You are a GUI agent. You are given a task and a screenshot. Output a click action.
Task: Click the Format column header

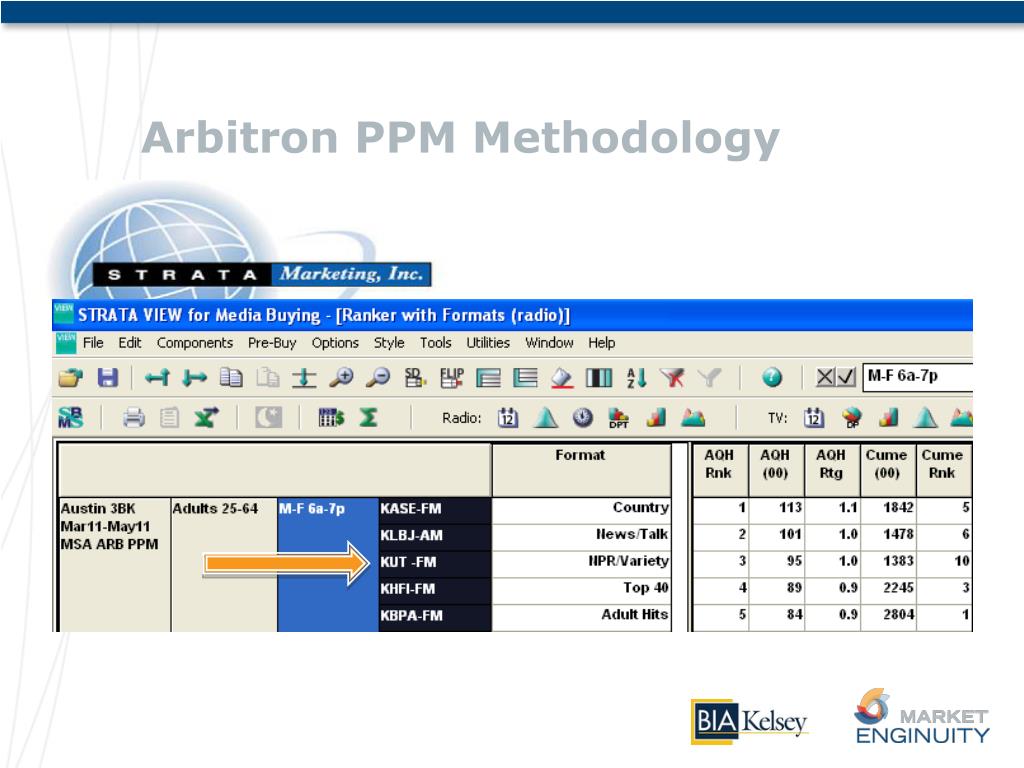click(581, 470)
